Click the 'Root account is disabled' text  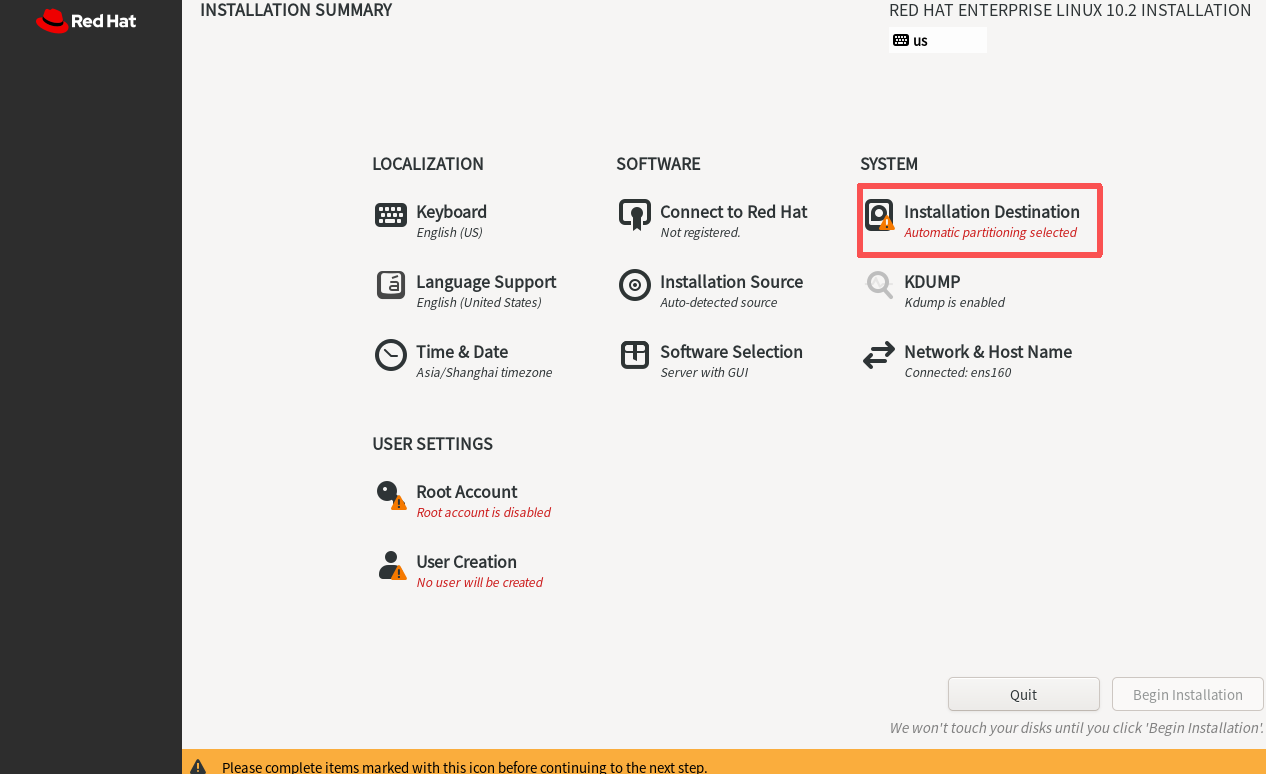tap(483, 512)
